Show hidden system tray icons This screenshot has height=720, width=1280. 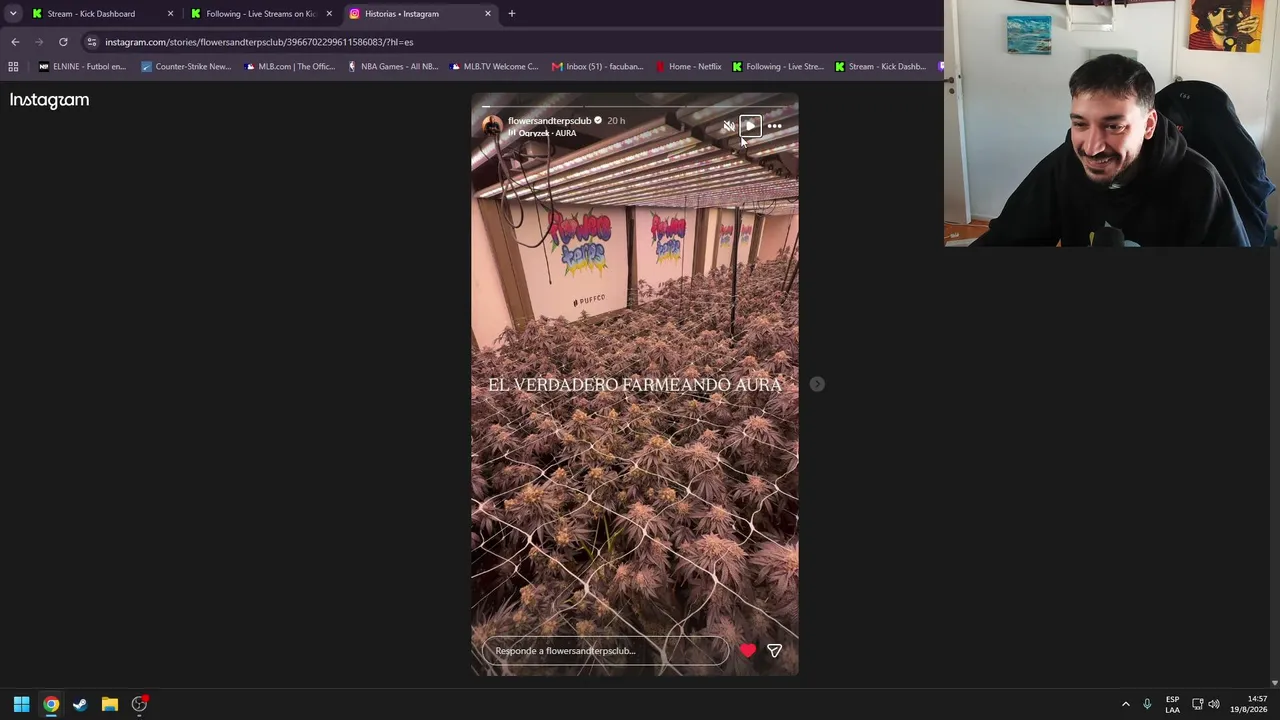[1125, 704]
